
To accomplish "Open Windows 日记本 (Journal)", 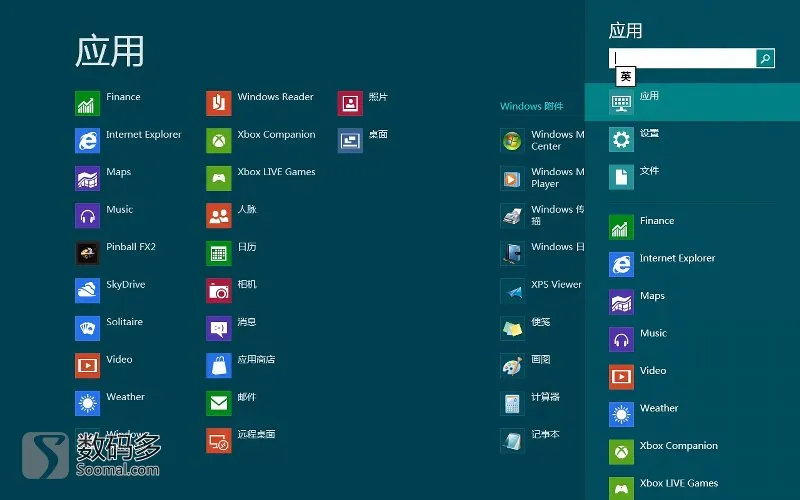I will click(x=542, y=253).
